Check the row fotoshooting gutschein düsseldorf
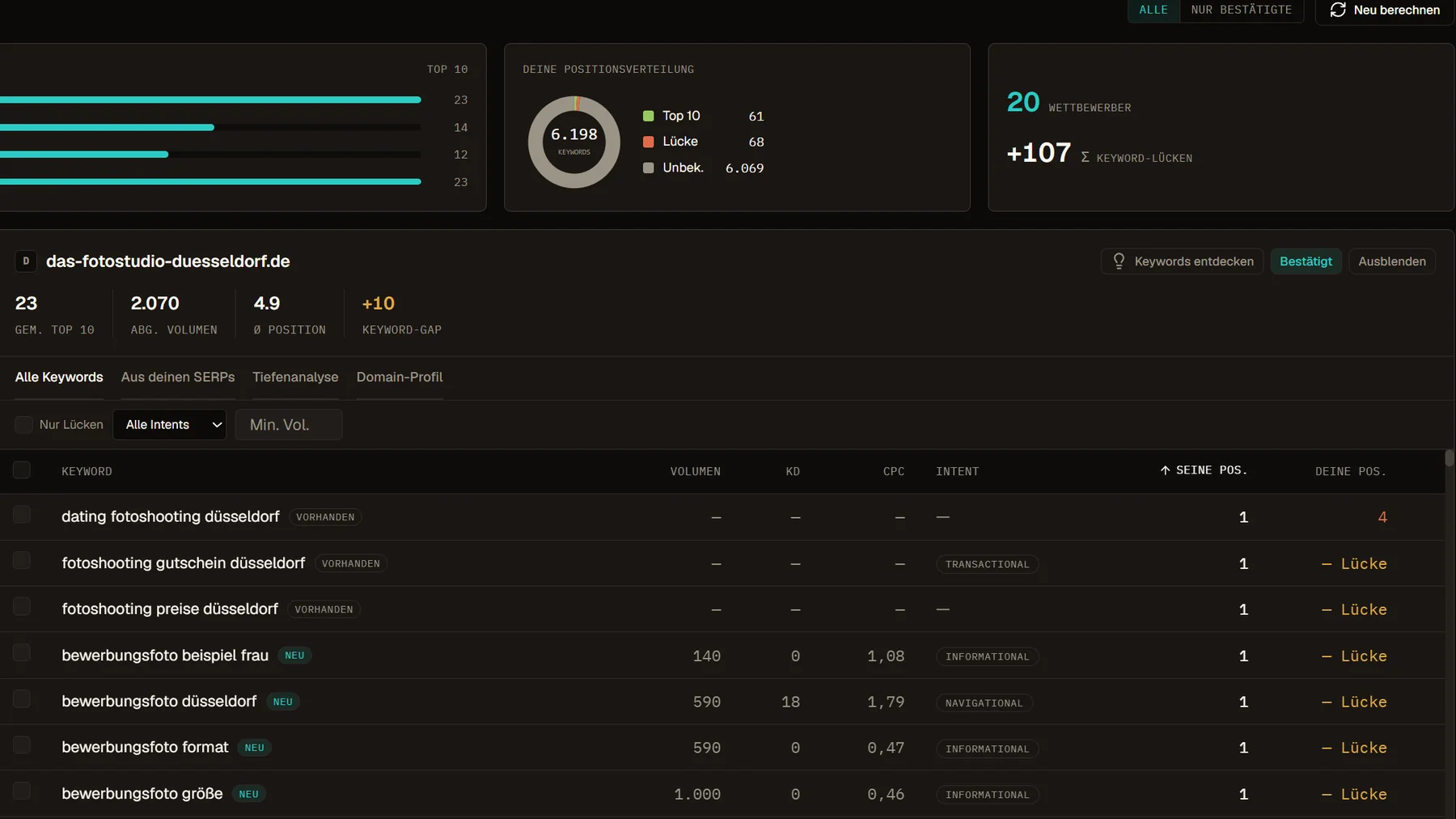1456x819 pixels. pos(22,561)
